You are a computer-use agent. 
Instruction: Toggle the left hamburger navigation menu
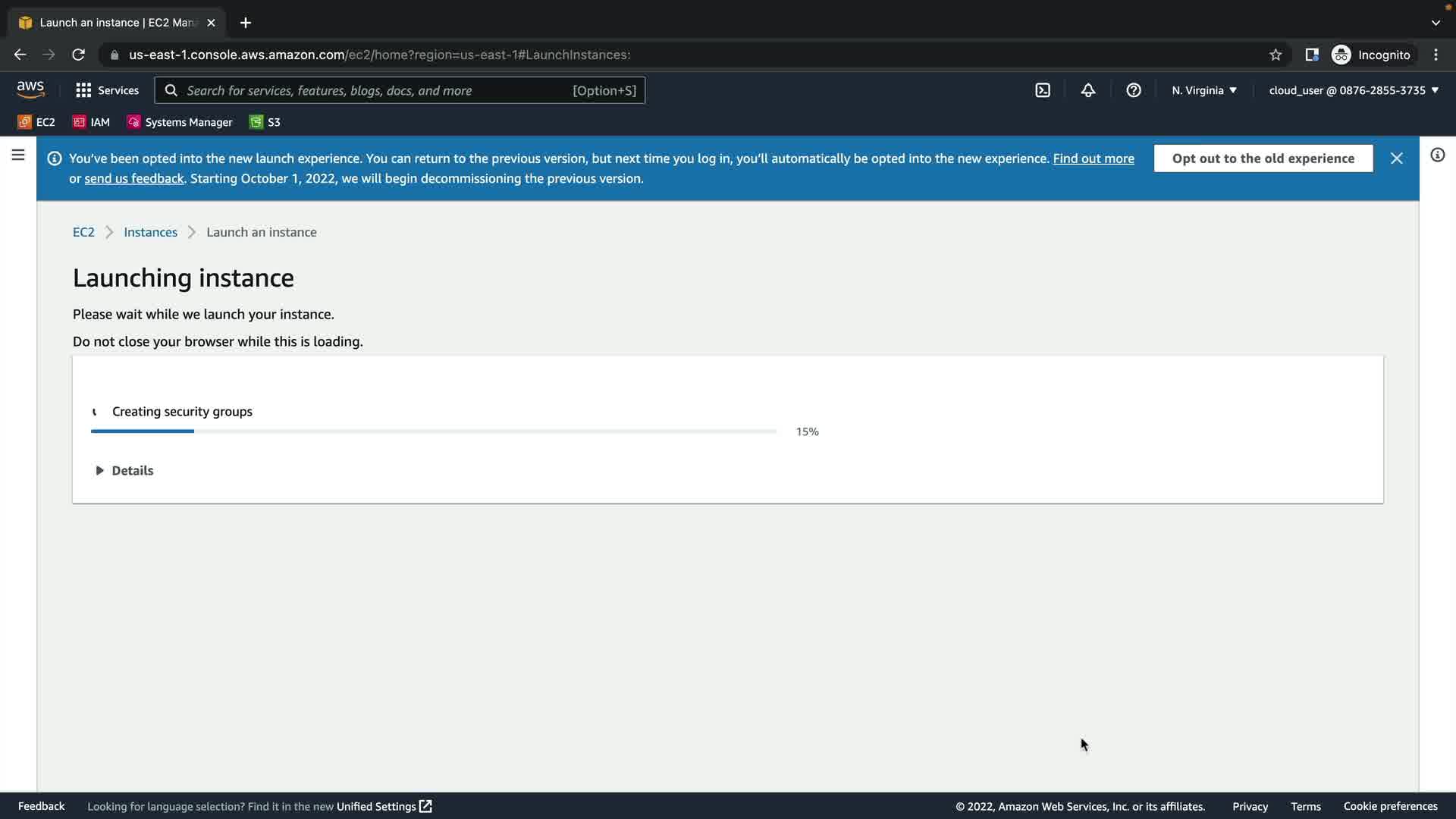[18, 155]
